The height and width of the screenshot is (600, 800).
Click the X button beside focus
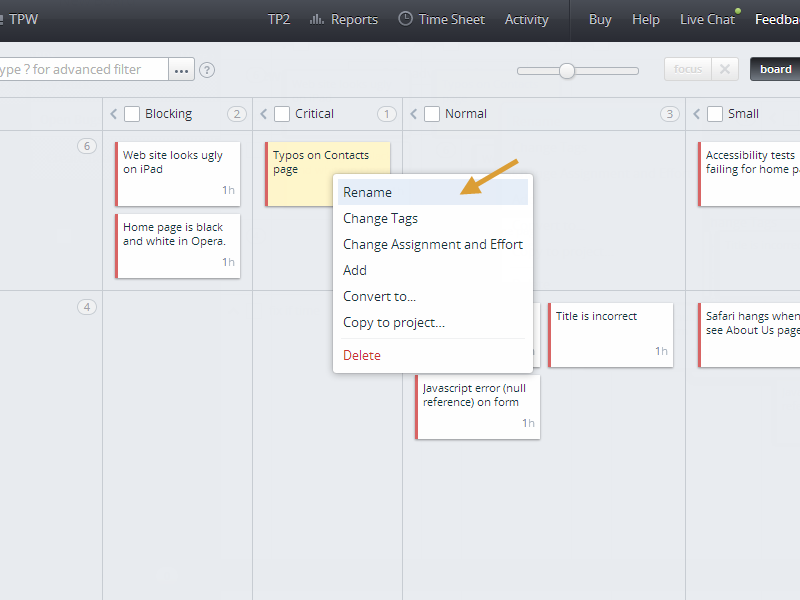point(724,69)
